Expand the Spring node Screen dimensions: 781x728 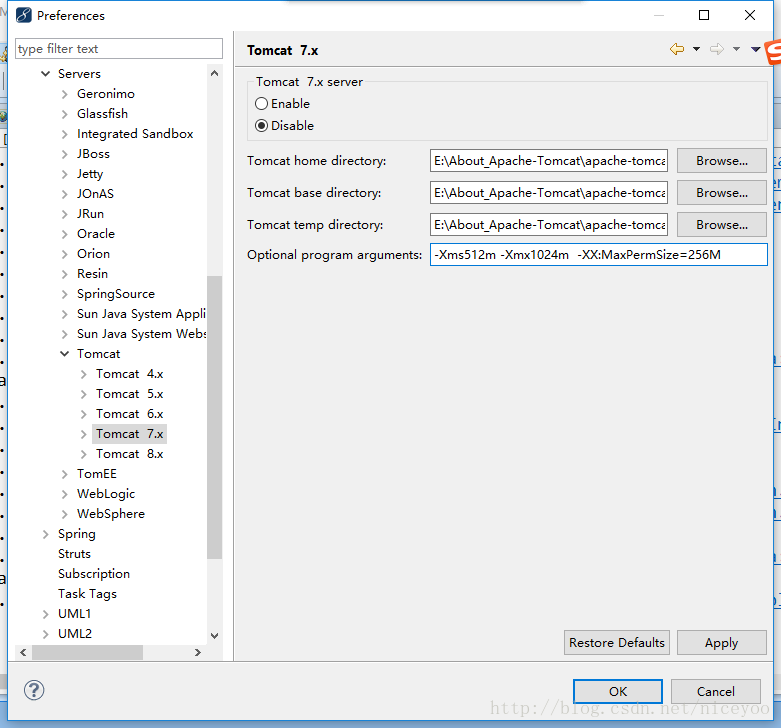click(45, 534)
